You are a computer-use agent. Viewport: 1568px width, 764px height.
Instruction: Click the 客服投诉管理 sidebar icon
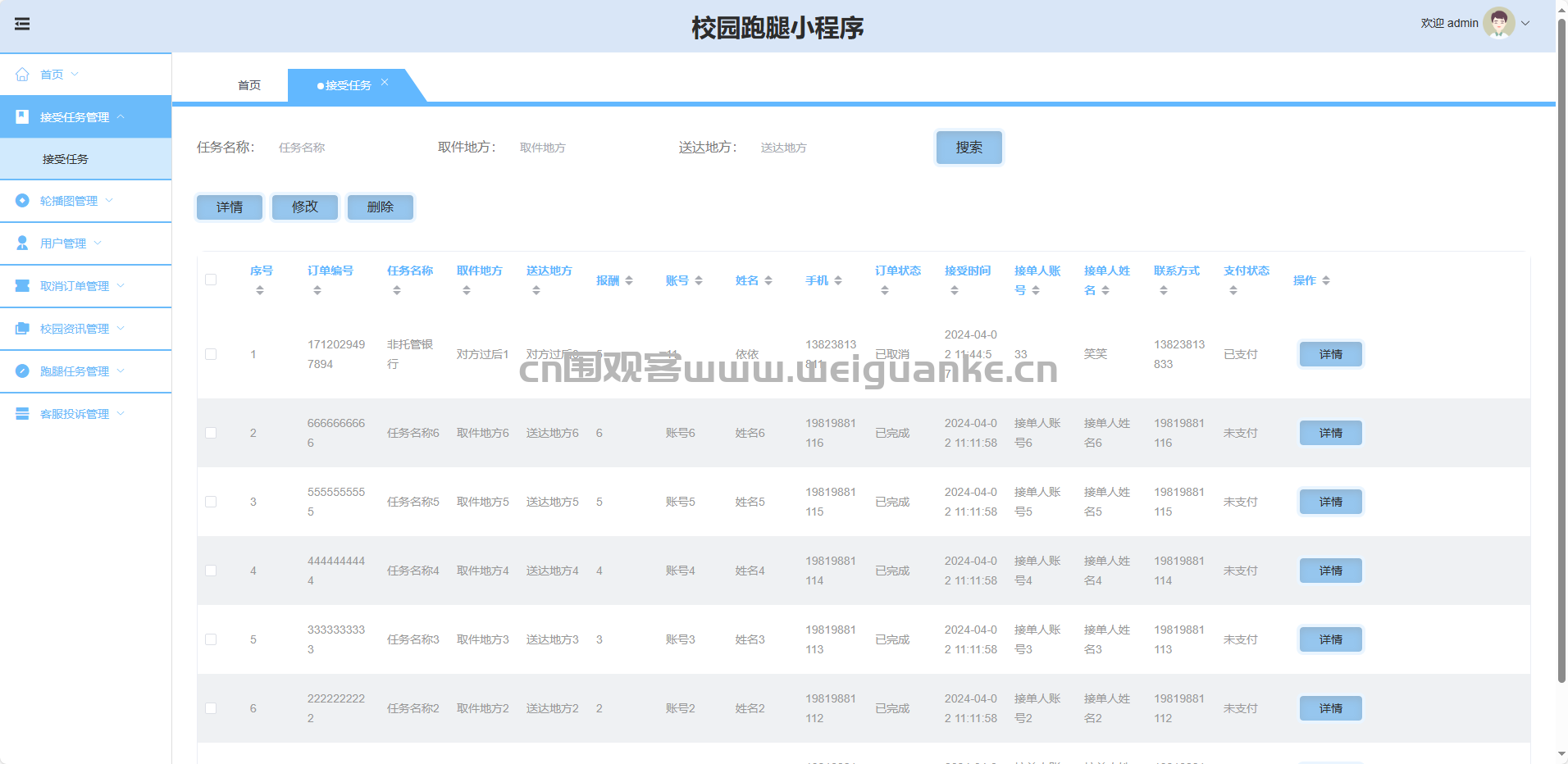(22, 414)
